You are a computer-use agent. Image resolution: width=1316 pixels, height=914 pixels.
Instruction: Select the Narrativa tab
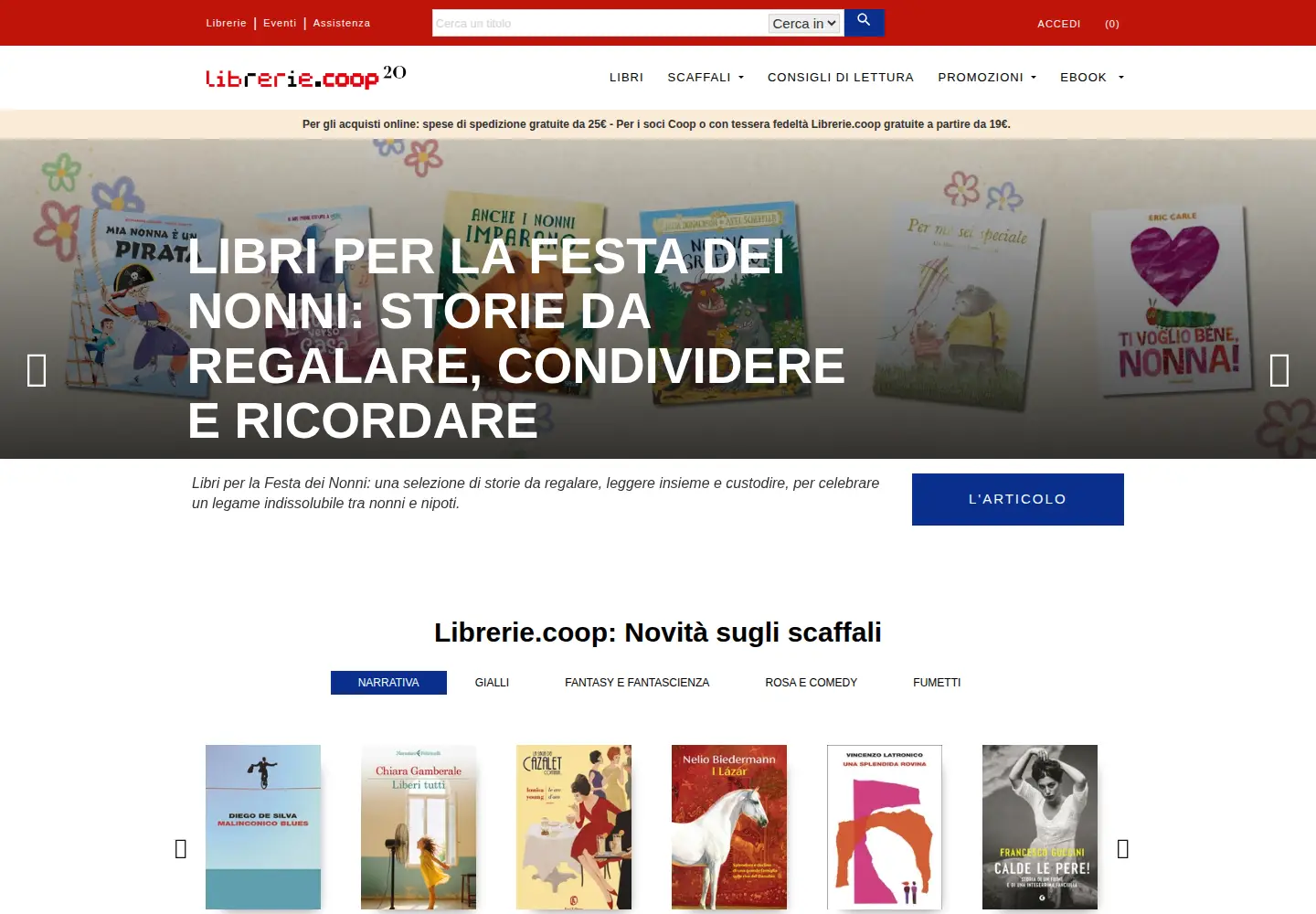[388, 683]
